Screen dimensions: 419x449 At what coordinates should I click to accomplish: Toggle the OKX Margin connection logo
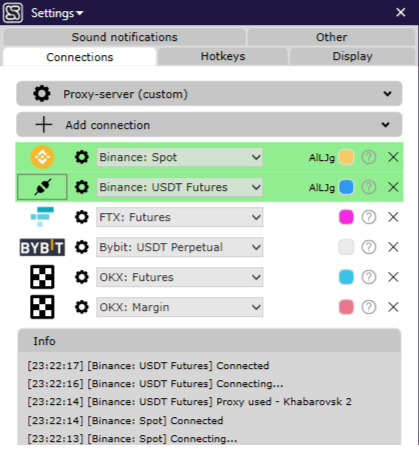pyautogui.click(x=42, y=307)
